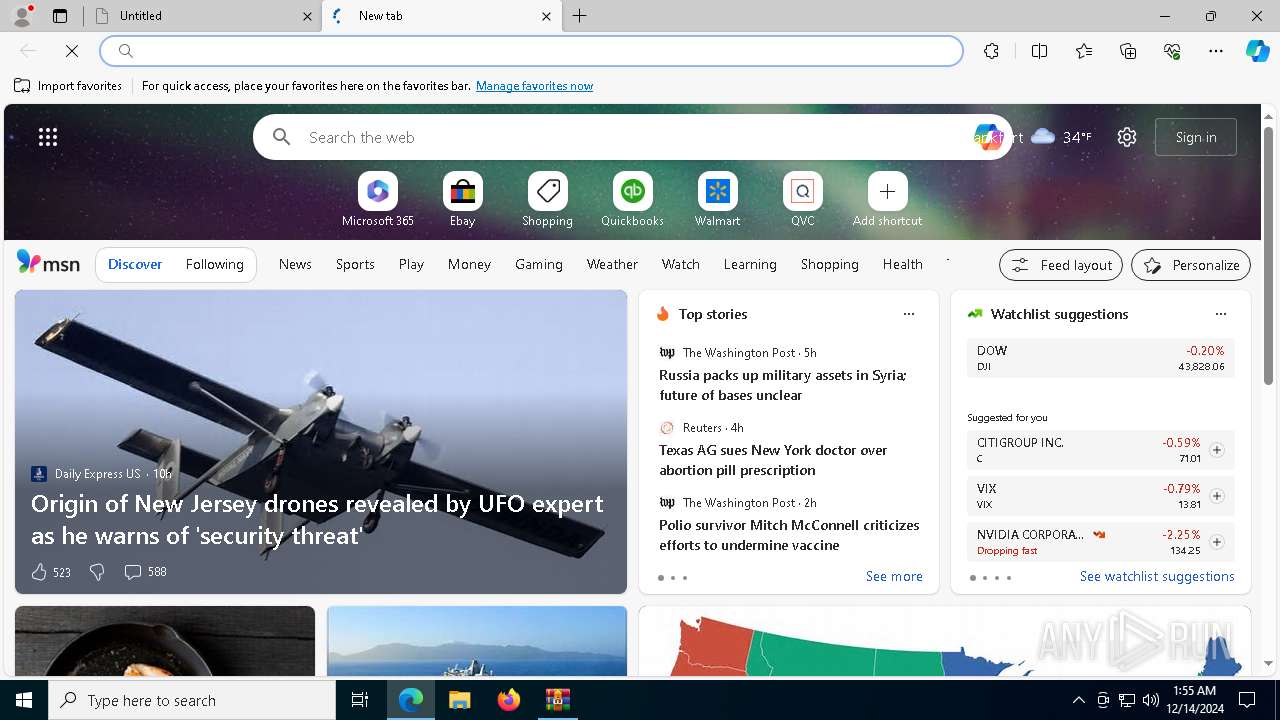This screenshot has width=1280, height=720.
Task: Add Citigroup Inc. to watchlist
Action: 1216,450
